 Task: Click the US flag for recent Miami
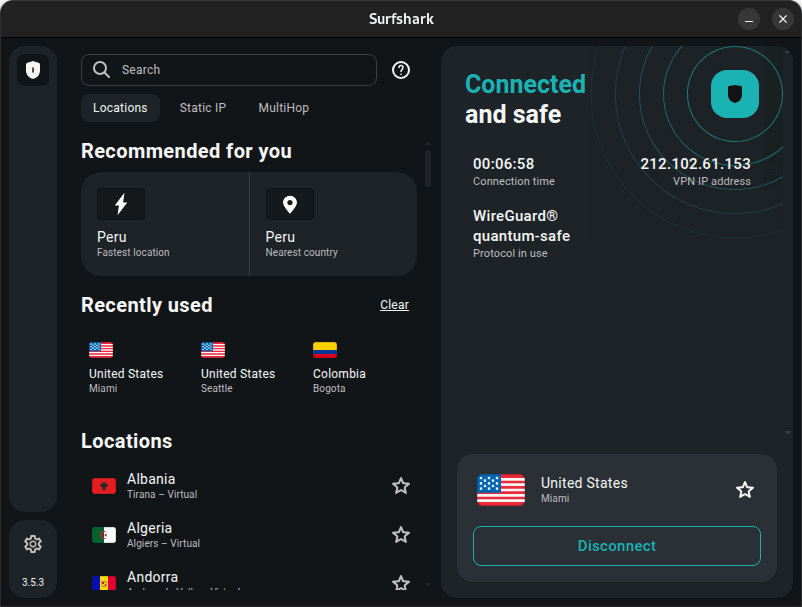[x=101, y=350]
